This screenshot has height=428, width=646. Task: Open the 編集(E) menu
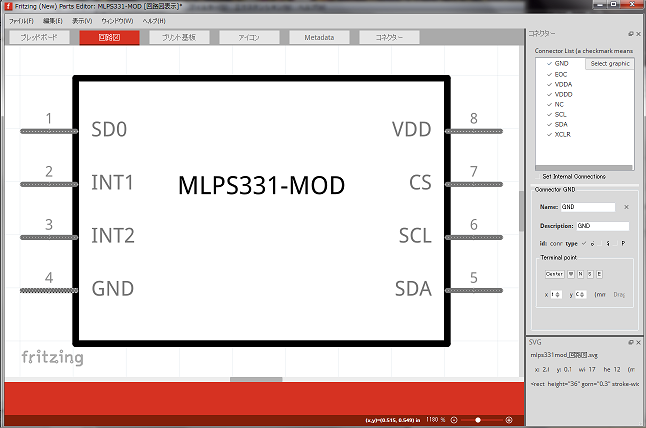[53, 21]
